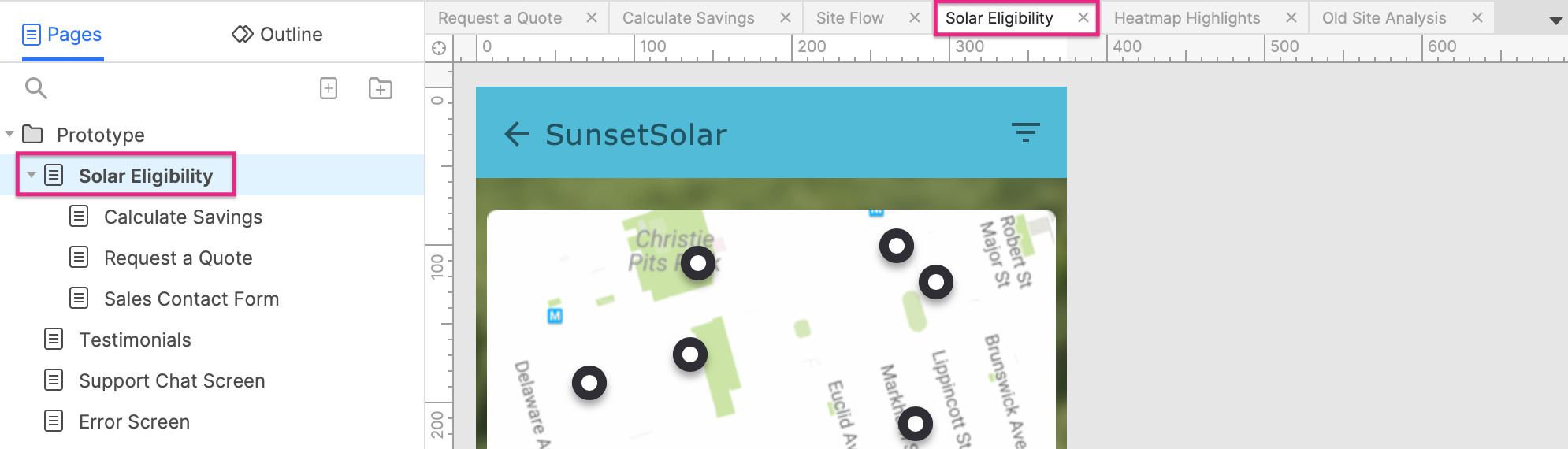Open the tab overflow dropdown arrow
This screenshot has height=449, width=1568.
pyautogui.click(x=1555, y=20)
